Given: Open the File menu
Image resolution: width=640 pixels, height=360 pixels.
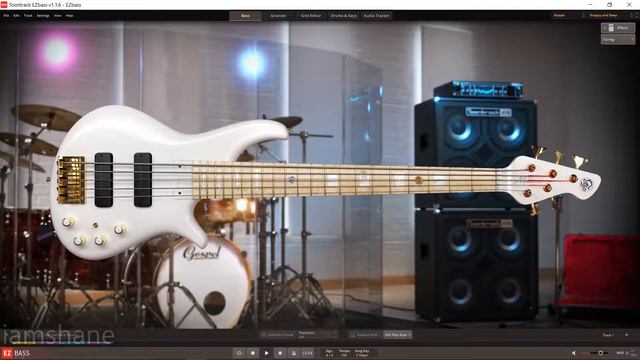Looking at the screenshot, I should pyautogui.click(x=6, y=16).
